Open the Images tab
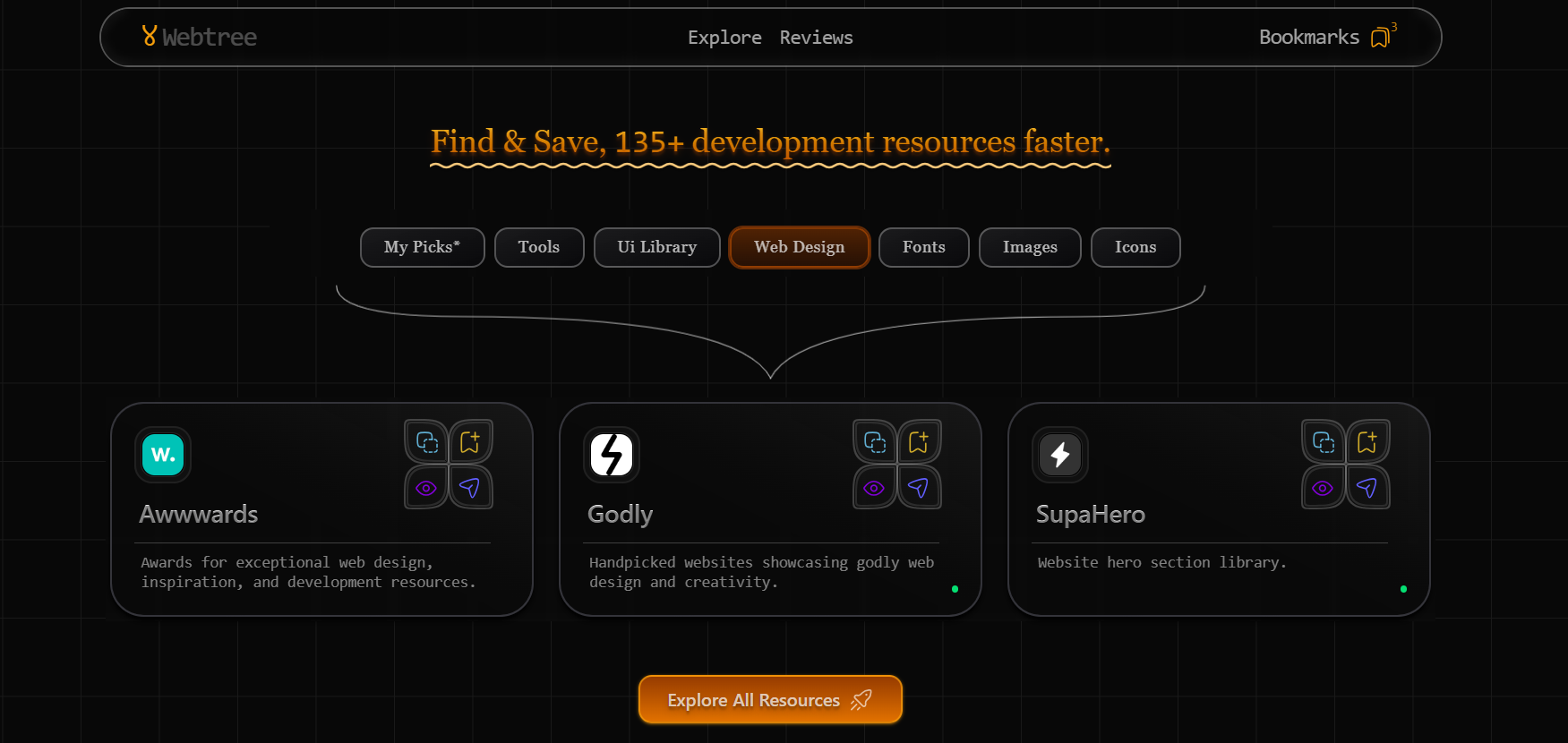The image size is (1568, 743). click(1030, 247)
